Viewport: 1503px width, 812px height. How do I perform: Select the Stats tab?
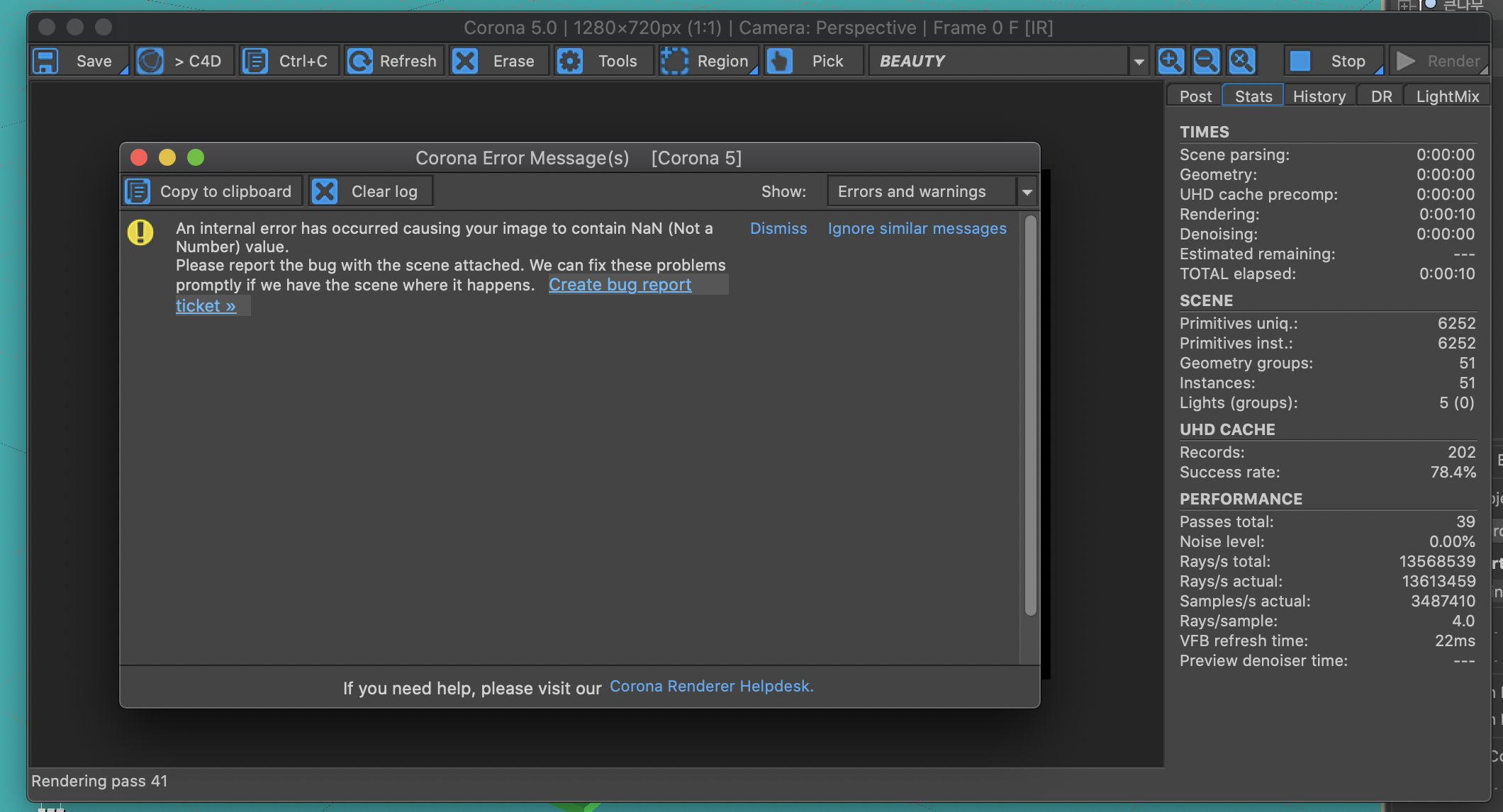click(1253, 96)
